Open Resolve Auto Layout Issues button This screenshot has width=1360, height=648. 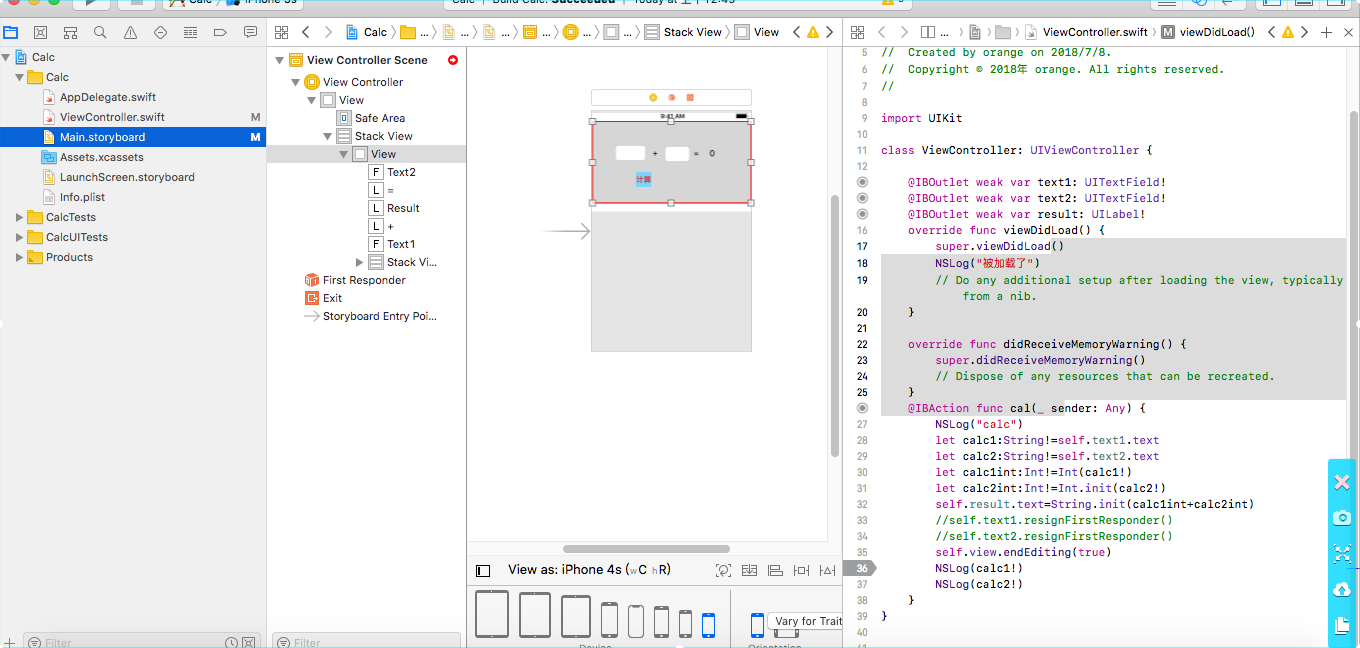[827, 570]
